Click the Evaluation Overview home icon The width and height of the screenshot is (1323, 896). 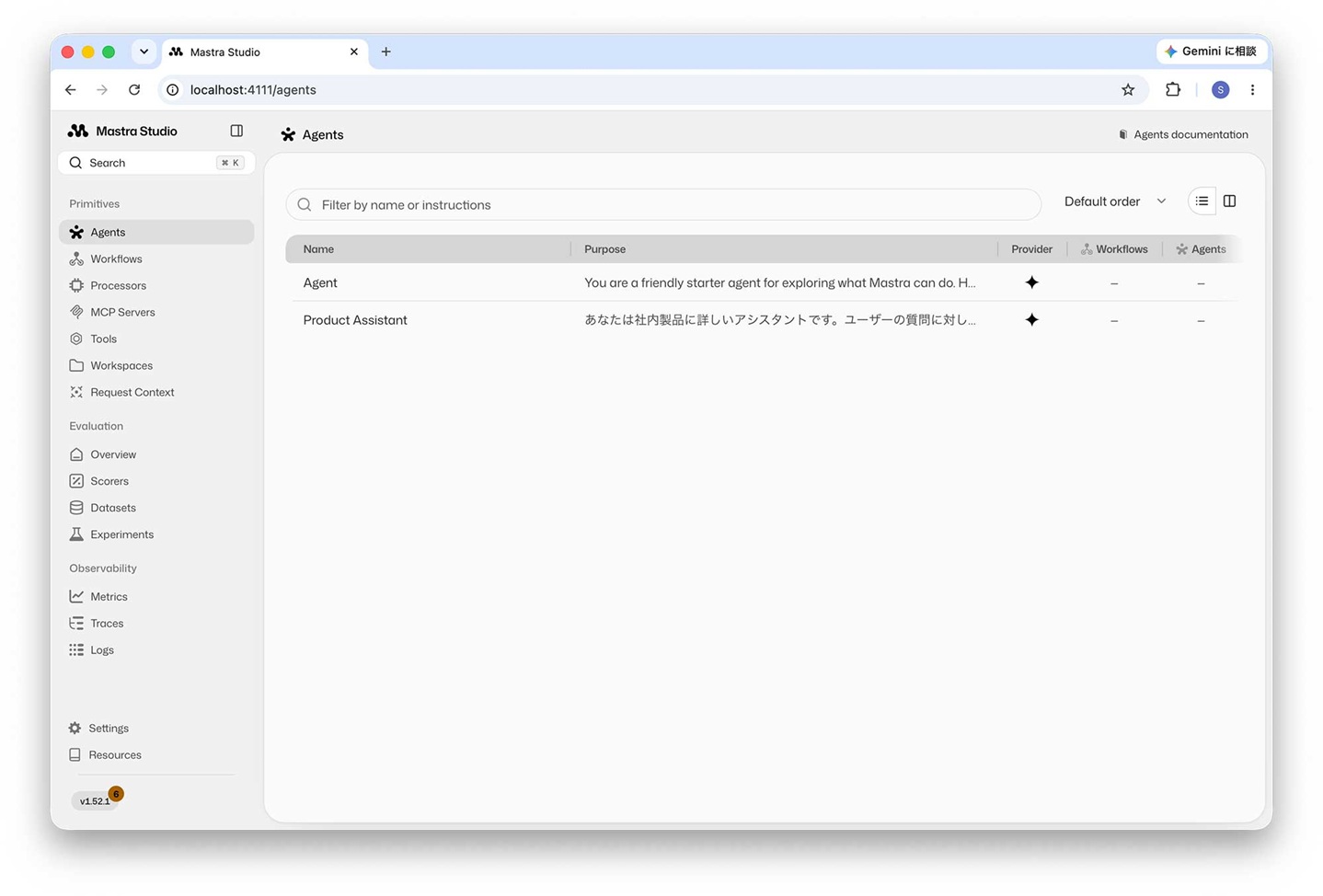76,454
